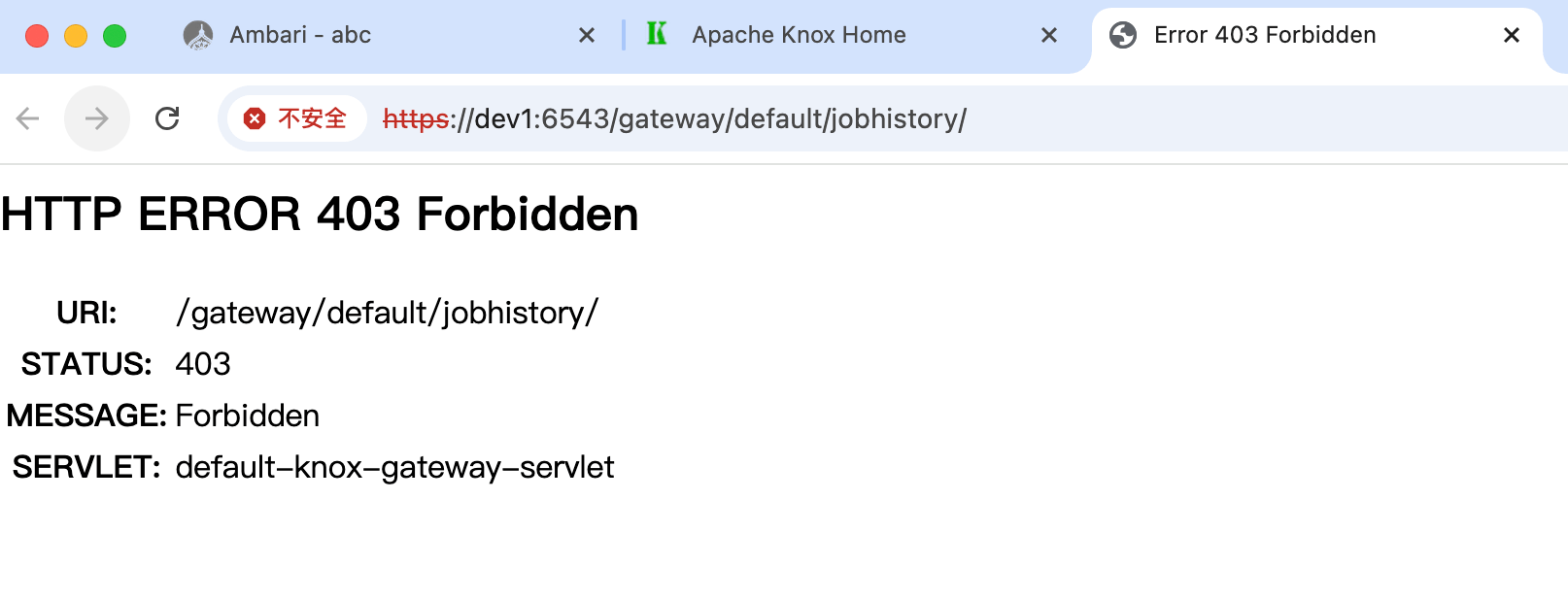The height and width of the screenshot is (600, 1568).
Task: Go back to the previous page
Action: click(x=28, y=118)
